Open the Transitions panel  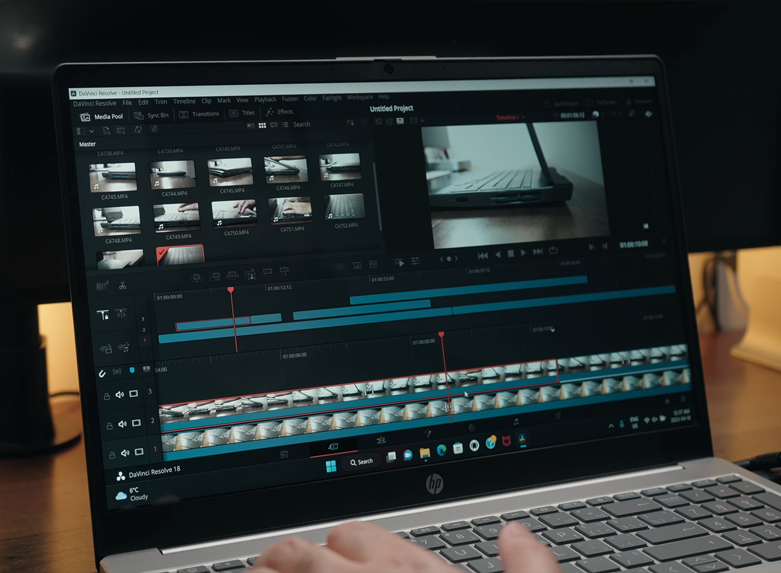pos(199,114)
